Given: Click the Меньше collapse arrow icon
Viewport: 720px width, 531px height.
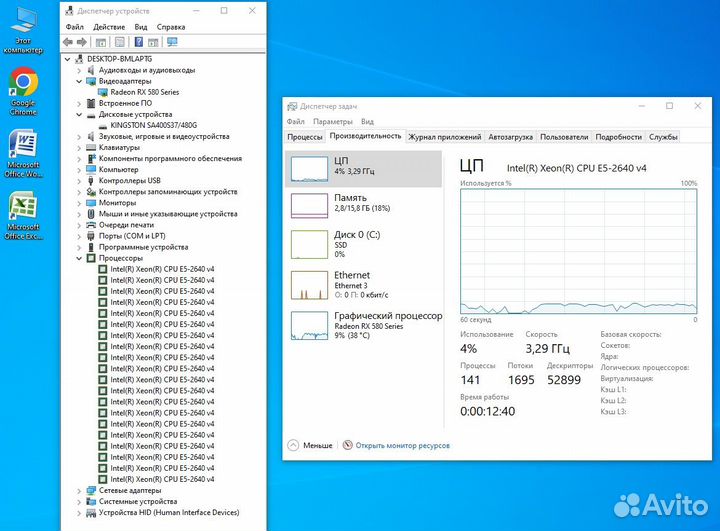Looking at the screenshot, I should coord(293,445).
